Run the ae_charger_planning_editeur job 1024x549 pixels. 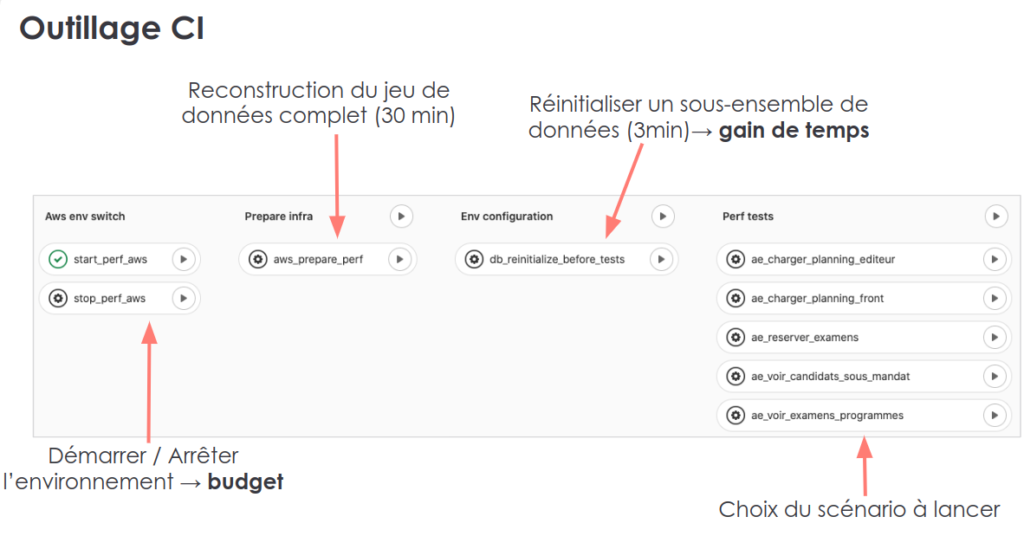(x=993, y=259)
